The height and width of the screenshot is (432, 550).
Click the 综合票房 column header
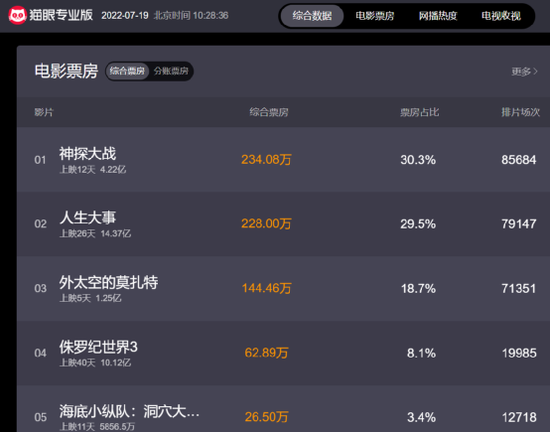(269, 112)
